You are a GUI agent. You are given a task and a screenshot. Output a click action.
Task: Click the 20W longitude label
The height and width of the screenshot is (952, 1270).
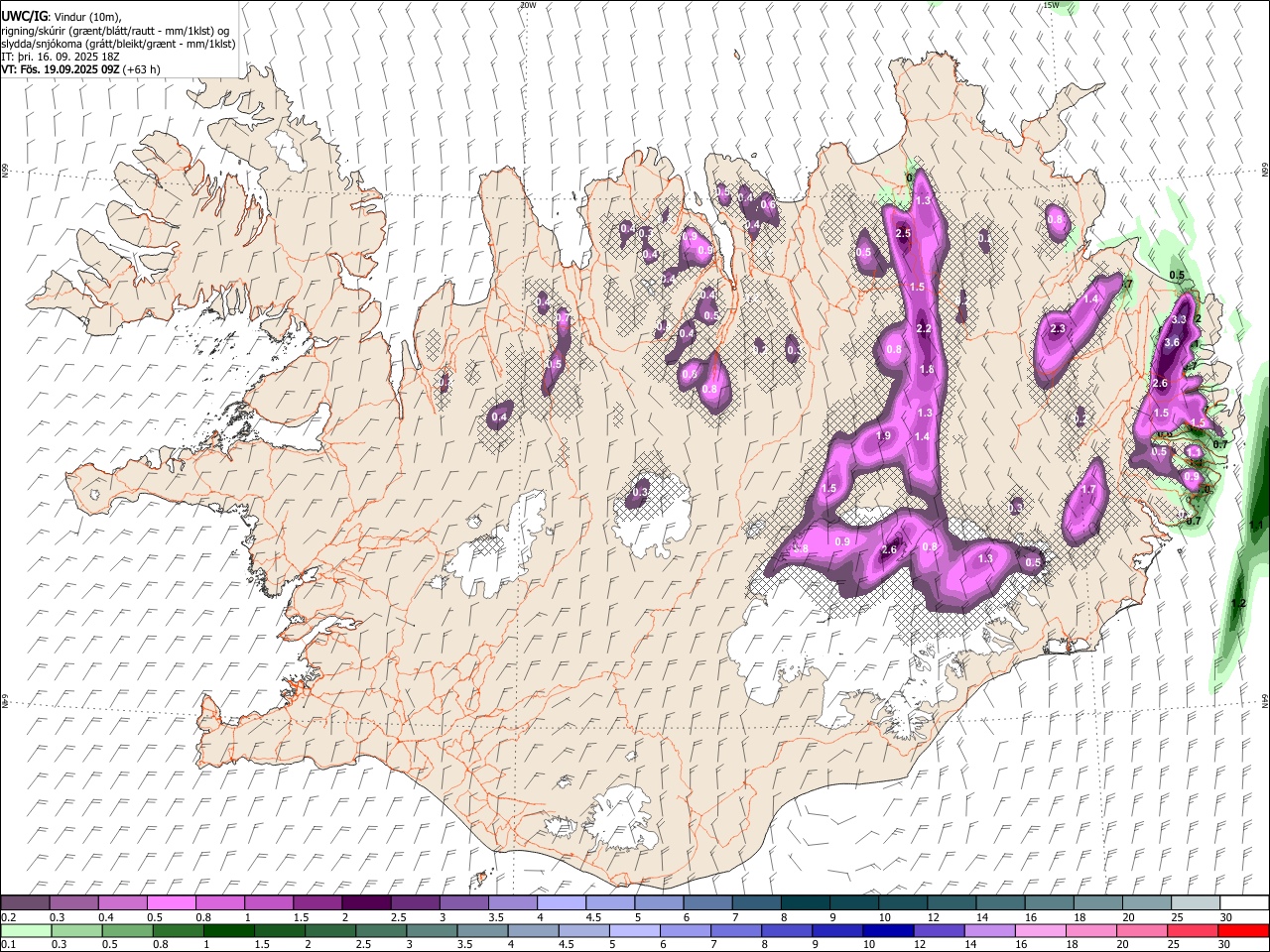pyautogui.click(x=528, y=5)
